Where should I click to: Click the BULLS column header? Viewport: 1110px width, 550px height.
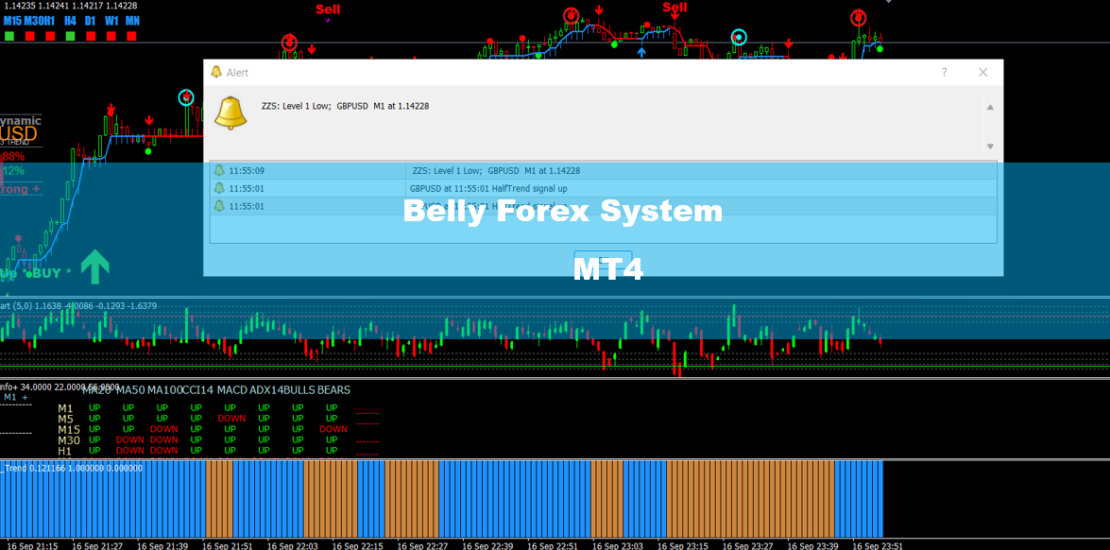click(x=297, y=389)
